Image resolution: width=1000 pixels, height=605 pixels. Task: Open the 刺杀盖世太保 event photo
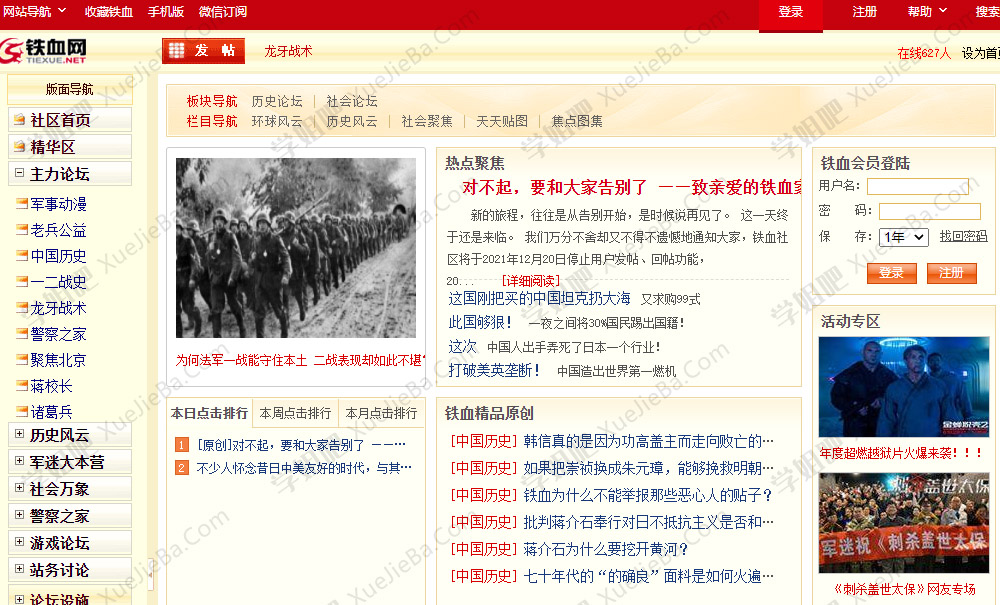[x=904, y=523]
